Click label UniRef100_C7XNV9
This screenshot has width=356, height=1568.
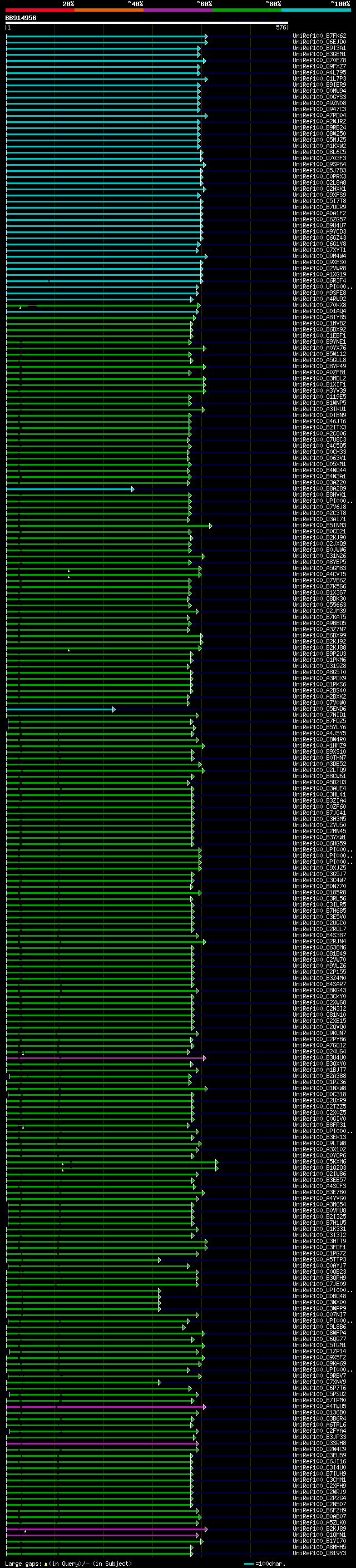319,1382
